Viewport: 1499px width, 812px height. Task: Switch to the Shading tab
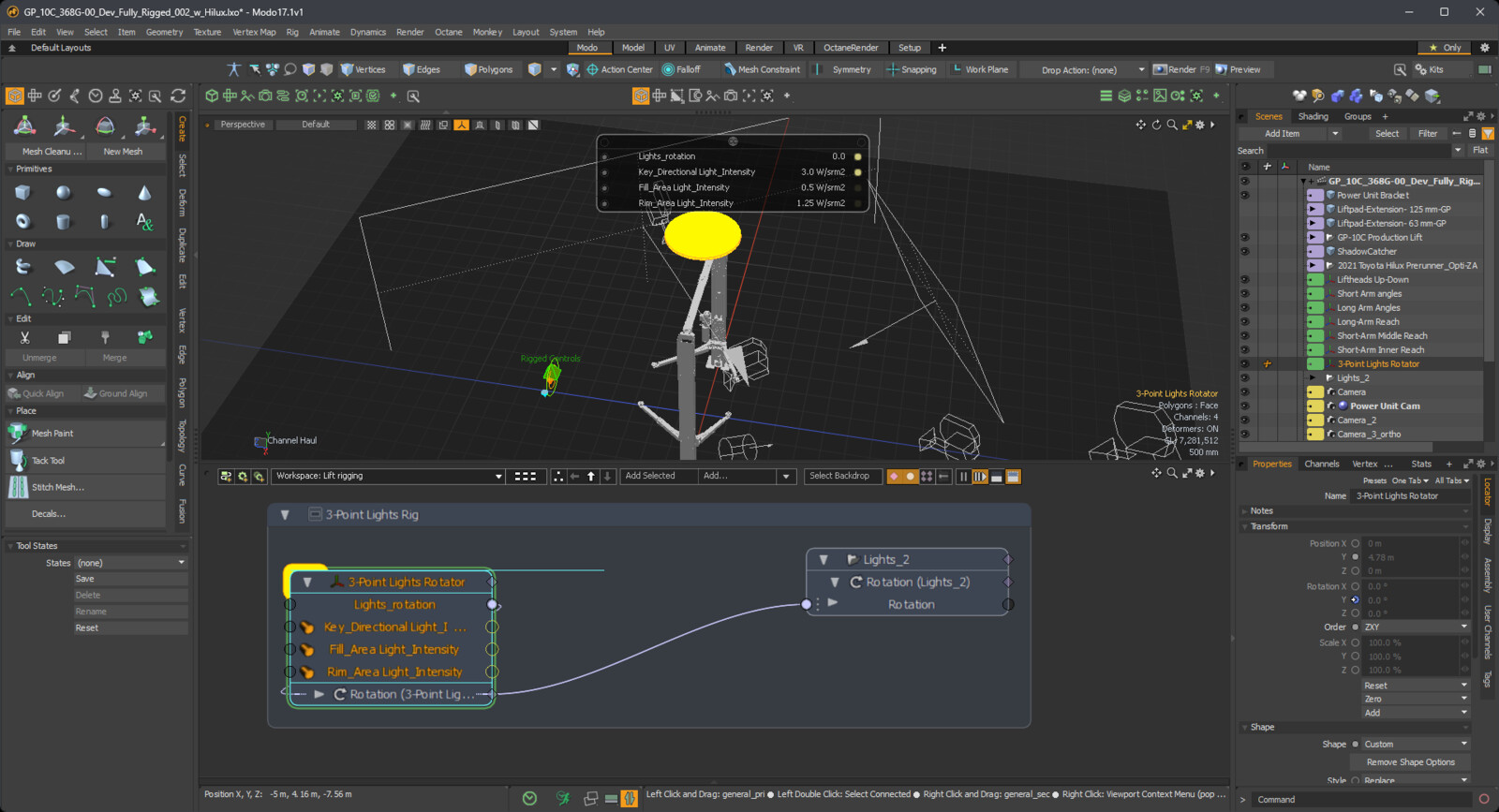pyautogui.click(x=1313, y=117)
